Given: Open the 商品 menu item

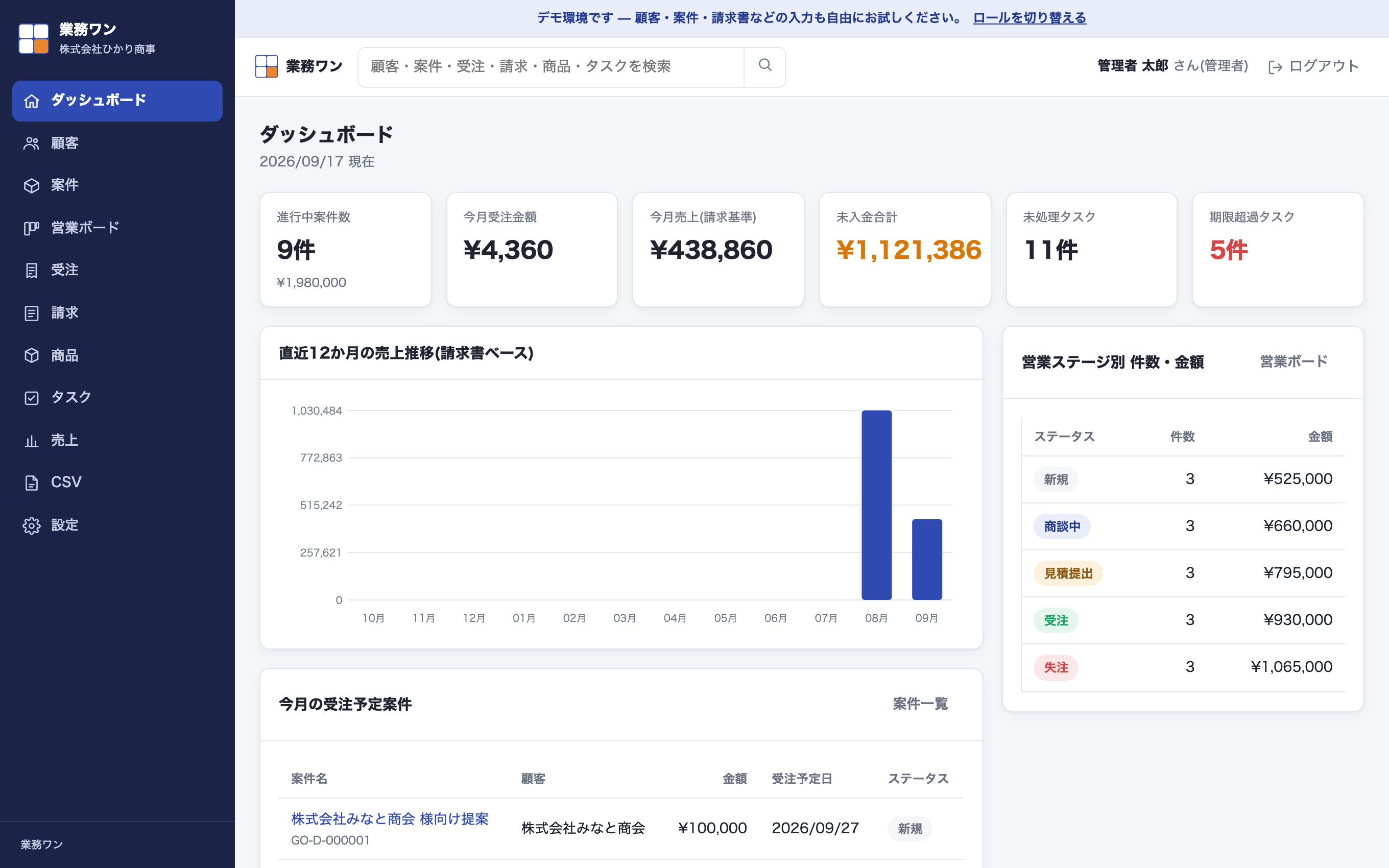Looking at the screenshot, I should pyautogui.click(x=117, y=355).
